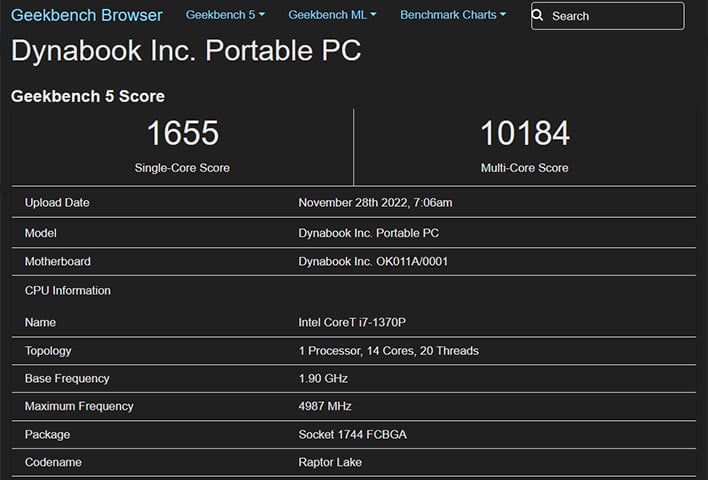
Task: Click the Multi-Core Score label
Action: click(x=524, y=168)
